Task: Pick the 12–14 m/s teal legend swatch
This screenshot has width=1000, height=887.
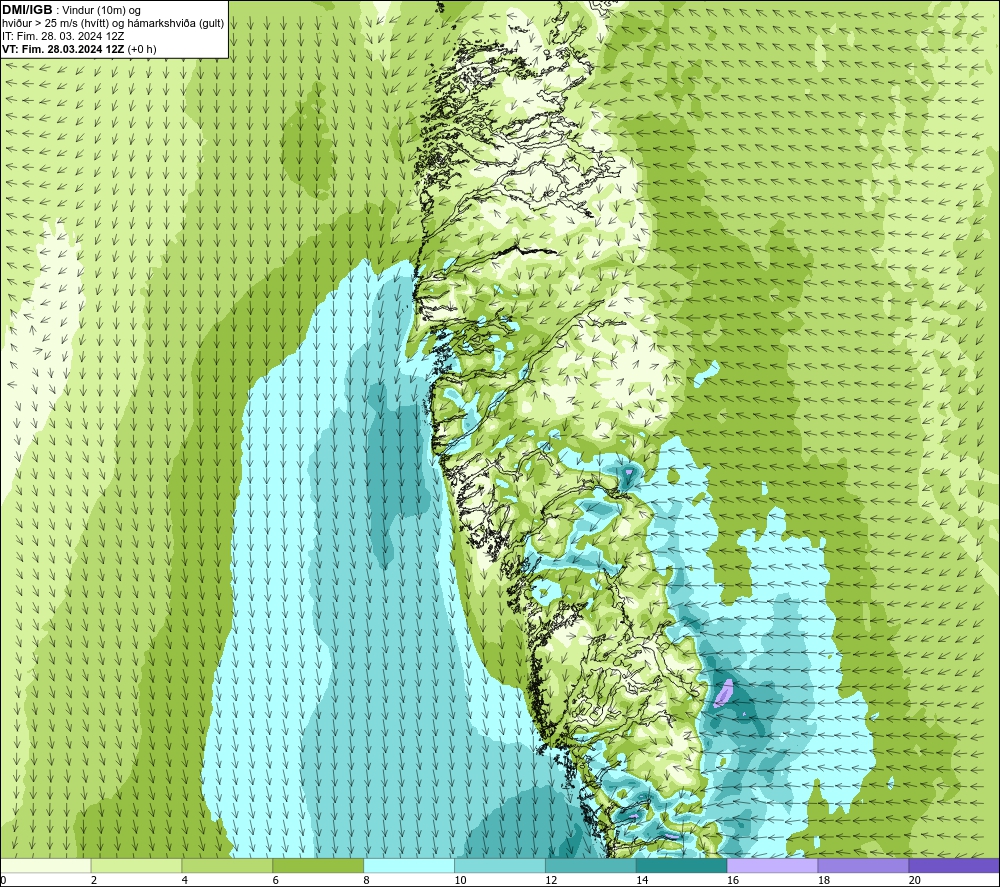Action: (591, 865)
